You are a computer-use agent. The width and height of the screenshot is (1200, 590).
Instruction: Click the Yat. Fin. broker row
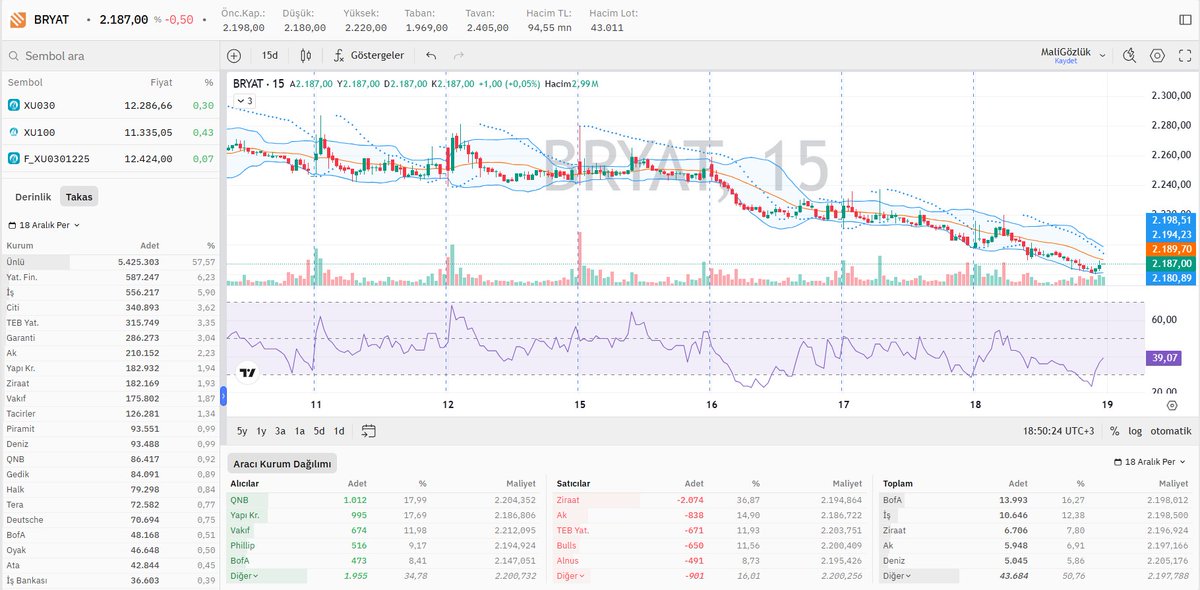click(x=109, y=277)
